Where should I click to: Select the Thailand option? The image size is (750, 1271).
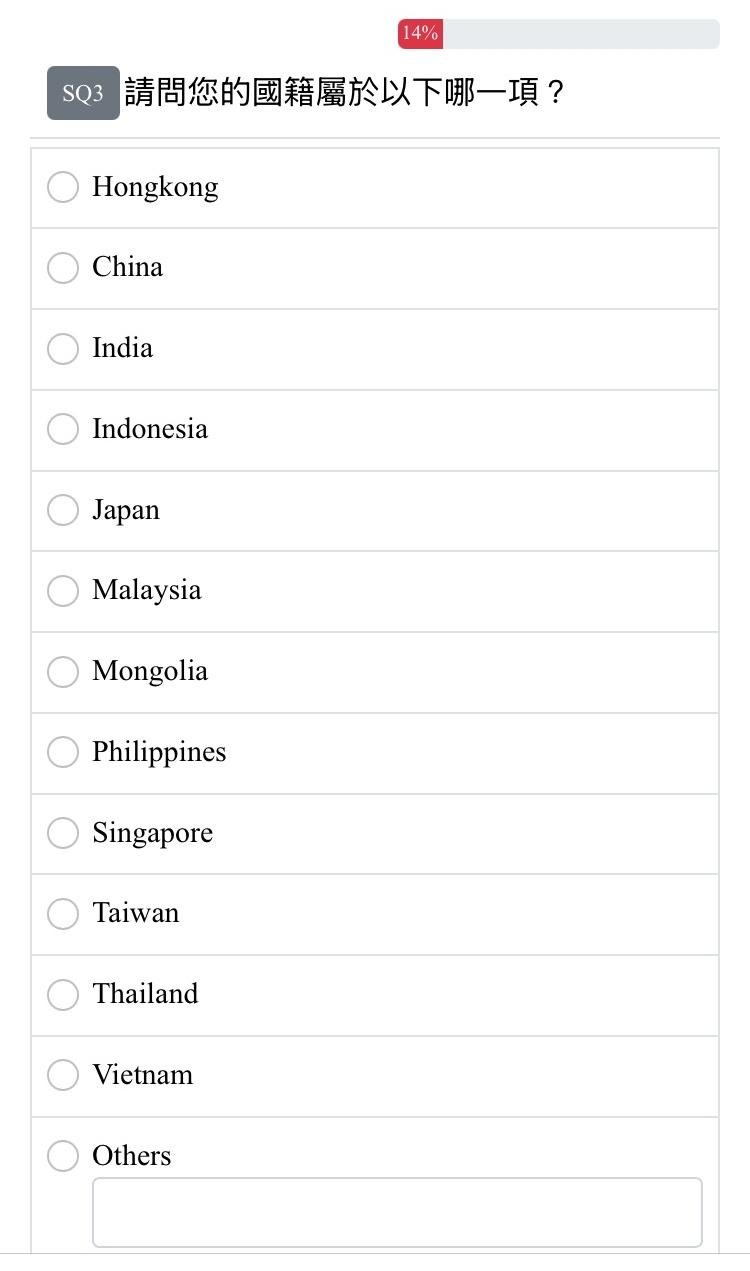point(63,994)
